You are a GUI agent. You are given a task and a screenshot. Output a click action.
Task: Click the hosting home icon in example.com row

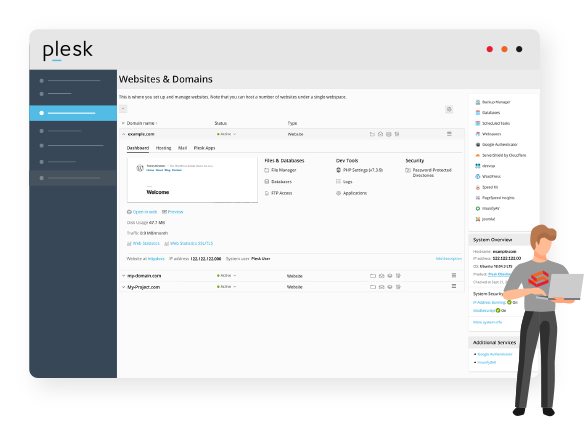click(380, 134)
